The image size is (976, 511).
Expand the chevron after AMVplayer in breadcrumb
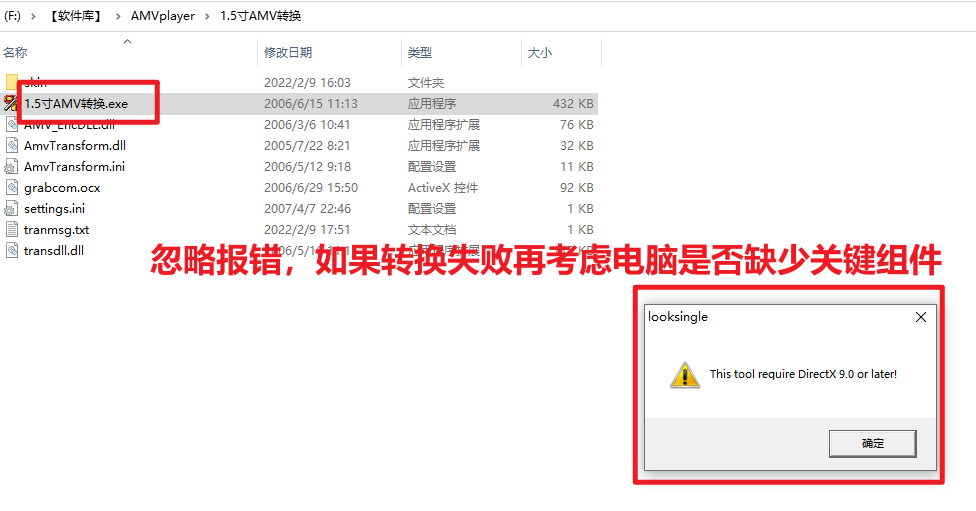(207, 16)
